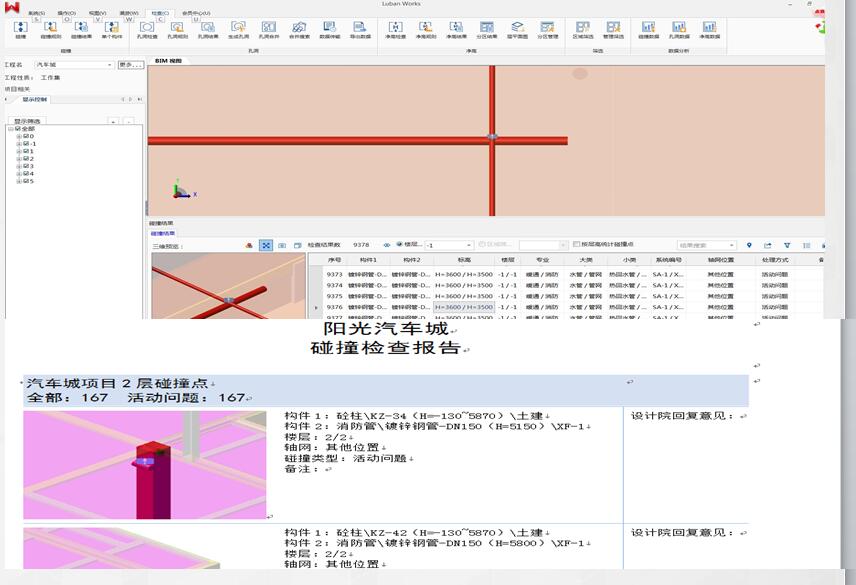
Task: Open the 净高数据 clearance data analysis chart
Action: click(709, 29)
